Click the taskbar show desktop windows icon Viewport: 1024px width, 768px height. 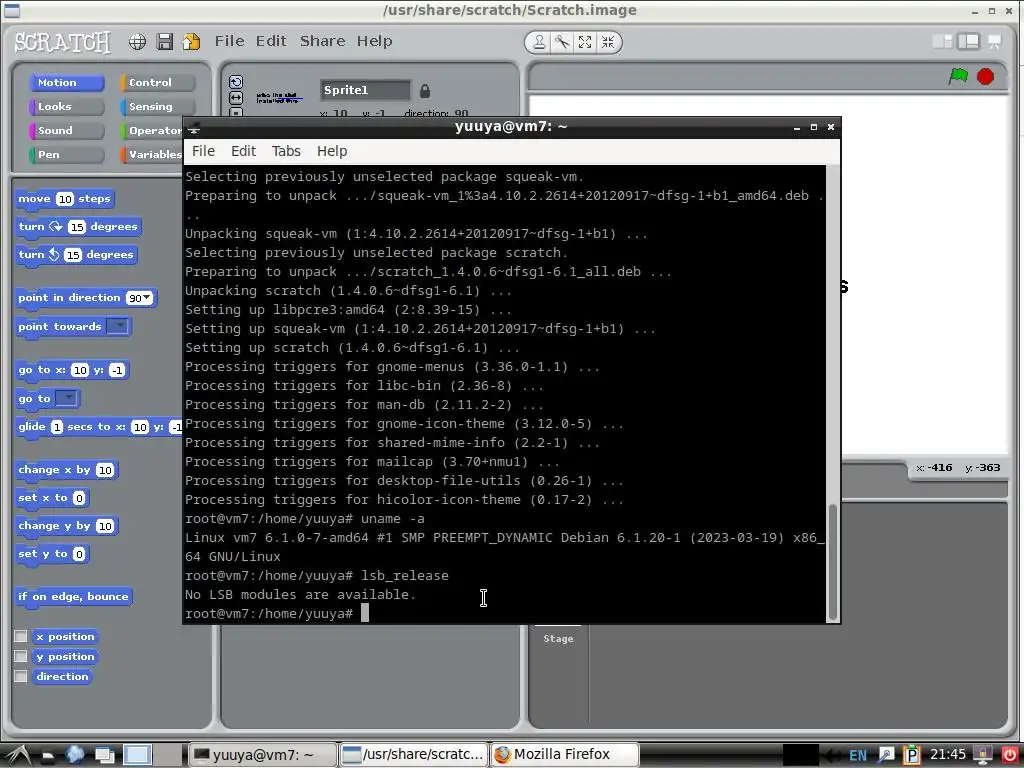(105, 755)
